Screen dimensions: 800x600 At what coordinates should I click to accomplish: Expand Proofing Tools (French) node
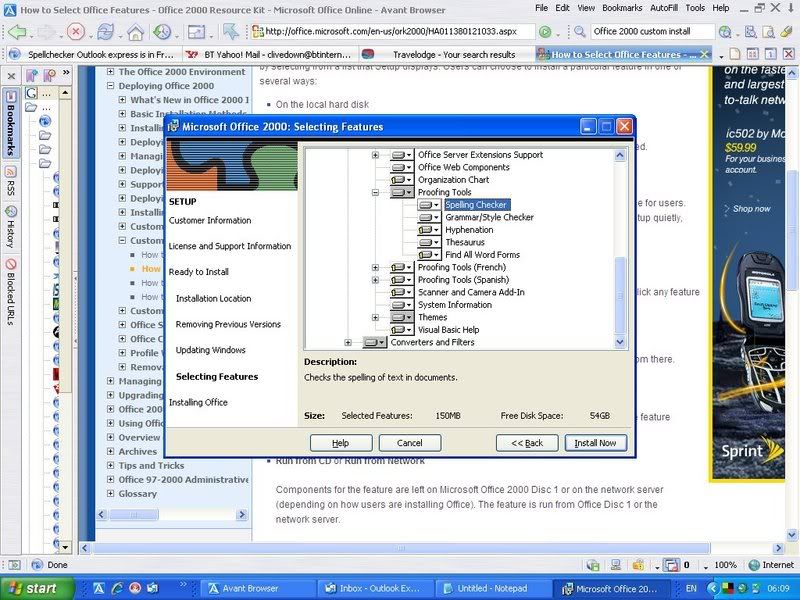(376, 267)
